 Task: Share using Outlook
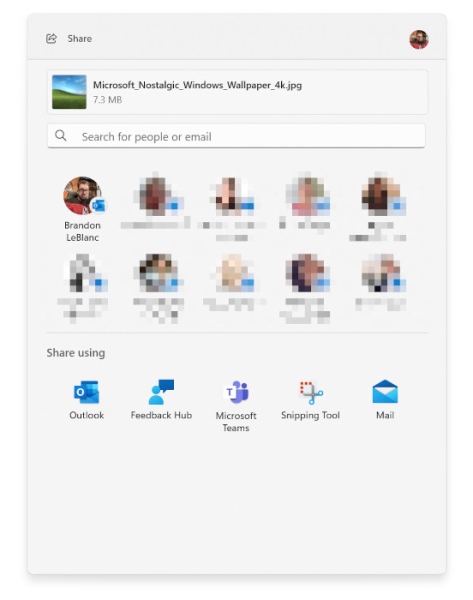86,400
